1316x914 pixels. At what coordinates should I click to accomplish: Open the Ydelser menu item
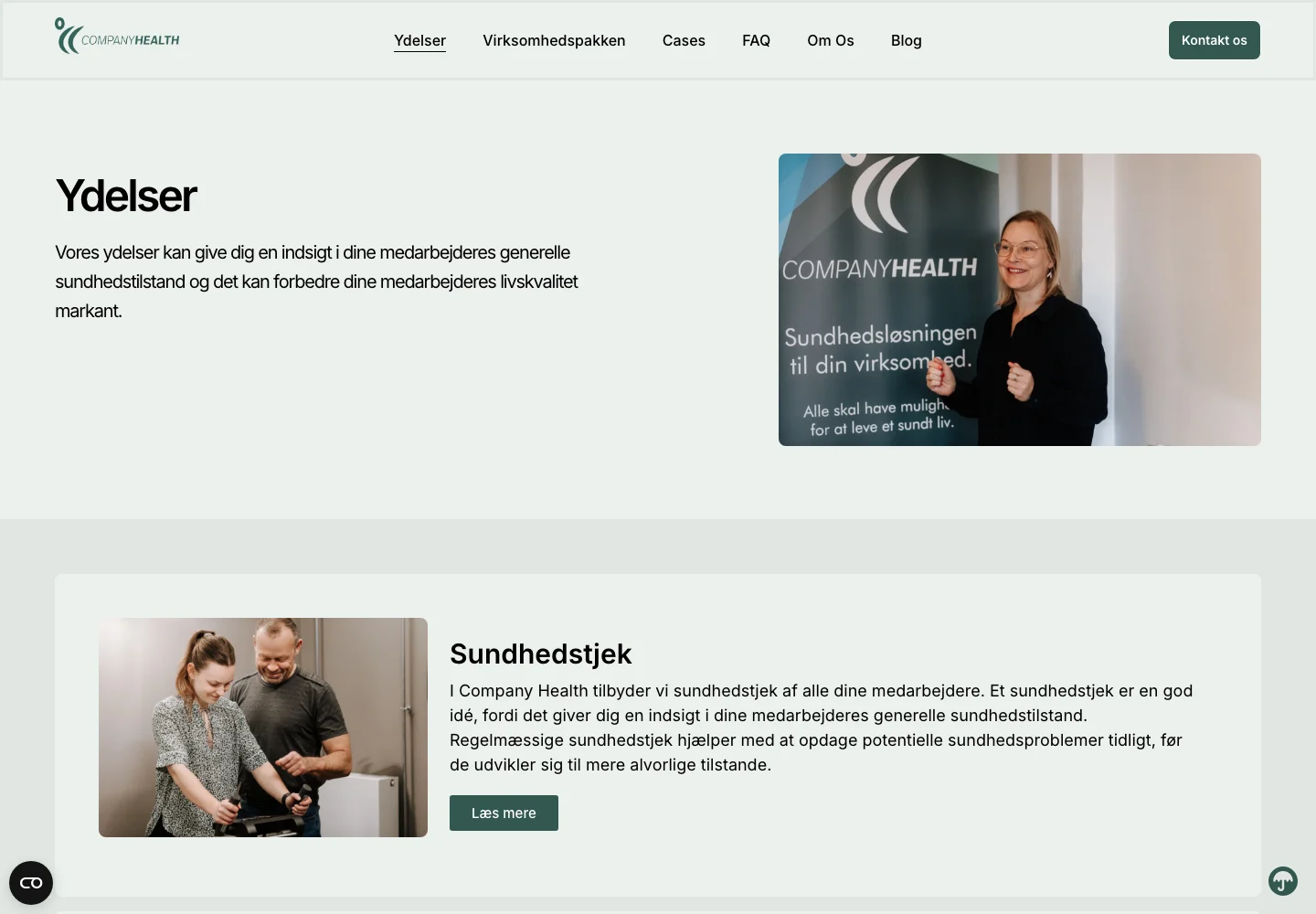pos(419,40)
